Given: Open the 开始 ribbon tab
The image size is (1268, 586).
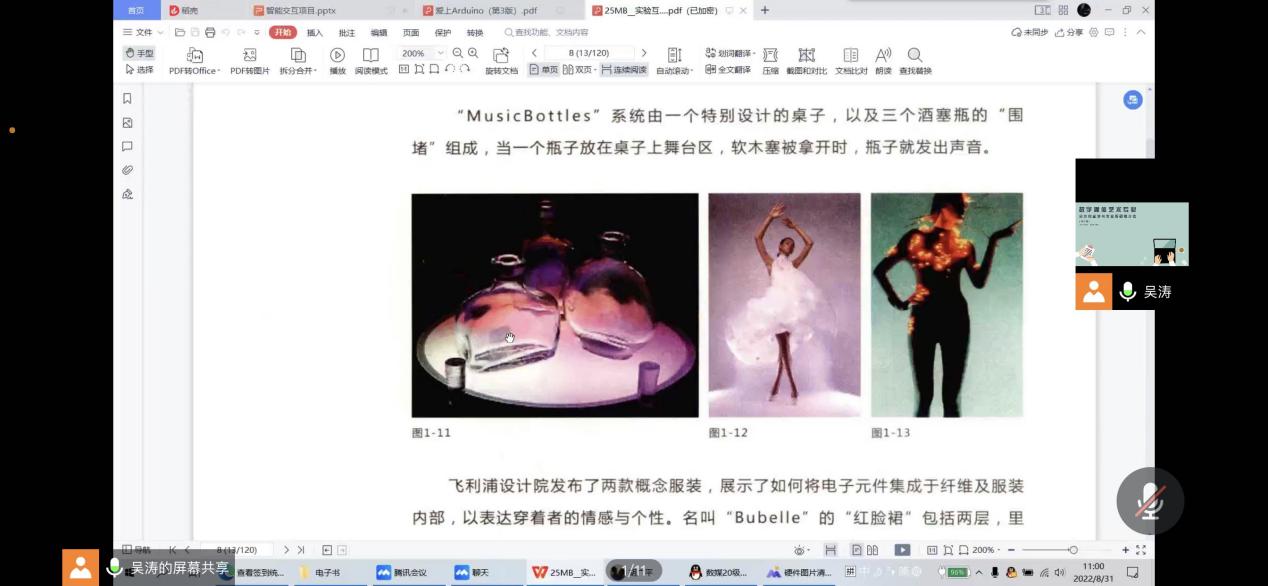Looking at the screenshot, I should click(x=283, y=32).
